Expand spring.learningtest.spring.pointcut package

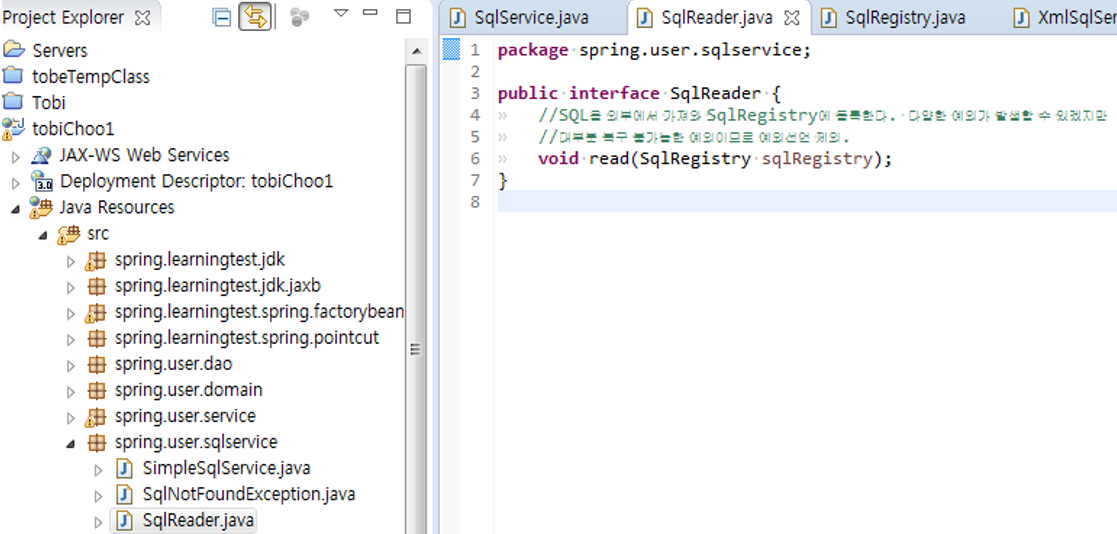point(71,339)
